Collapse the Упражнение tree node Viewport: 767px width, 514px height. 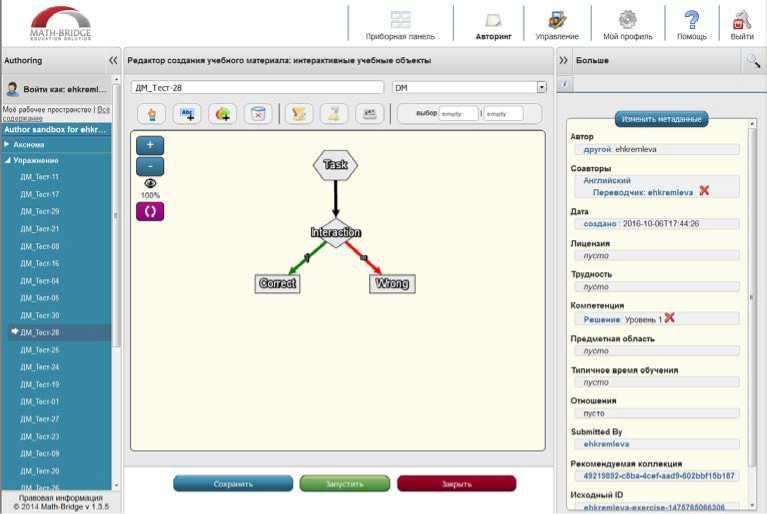(x=7, y=160)
